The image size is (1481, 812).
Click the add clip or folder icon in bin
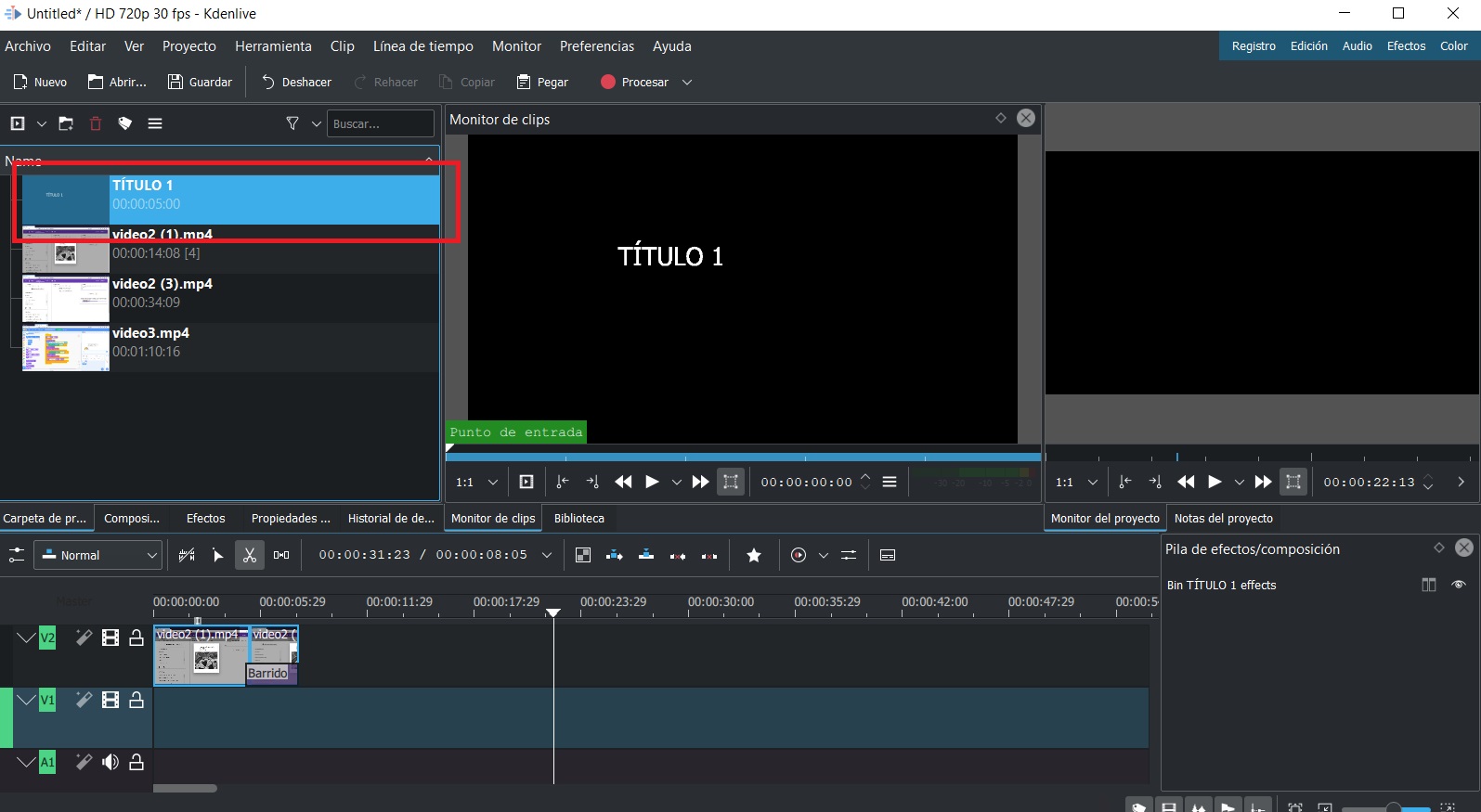(x=18, y=123)
